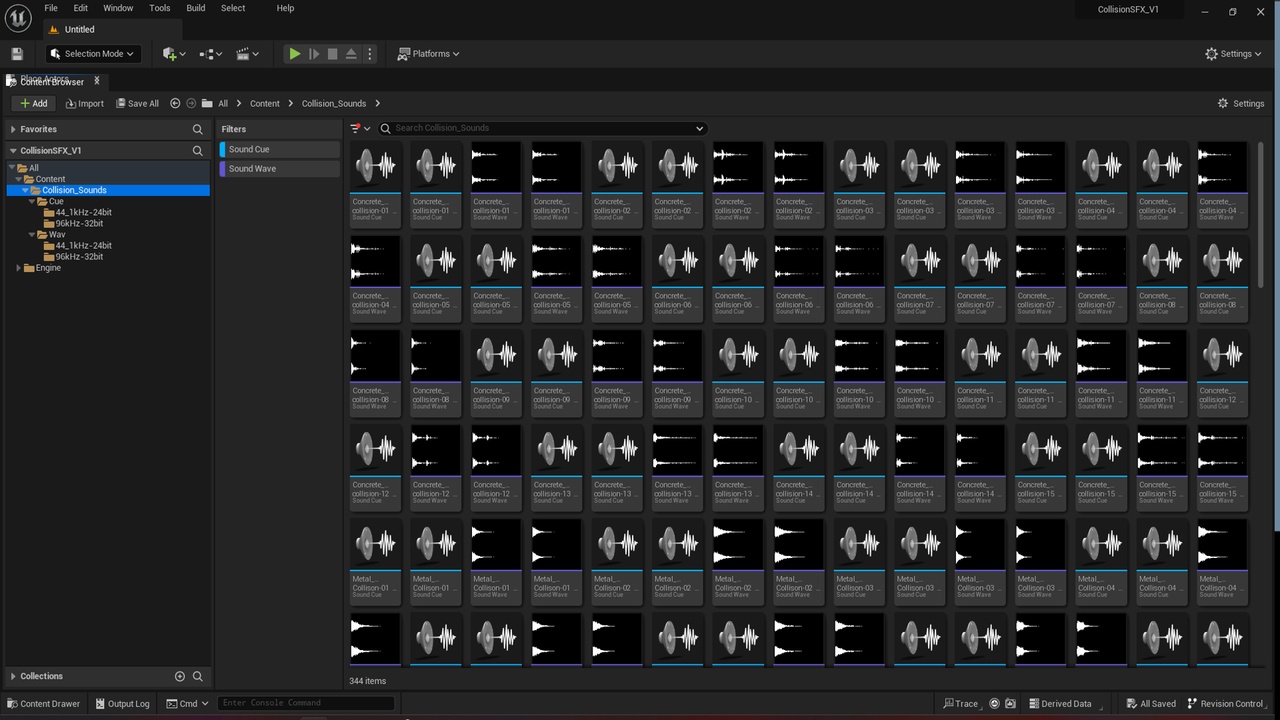Open play mode options three-dot menu
This screenshot has width=1280, height=720.
370,54
